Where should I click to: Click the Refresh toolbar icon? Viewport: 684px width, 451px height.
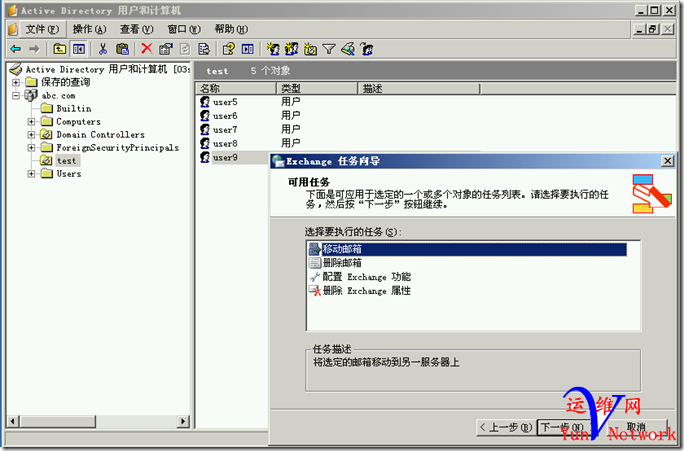[185, 49]
